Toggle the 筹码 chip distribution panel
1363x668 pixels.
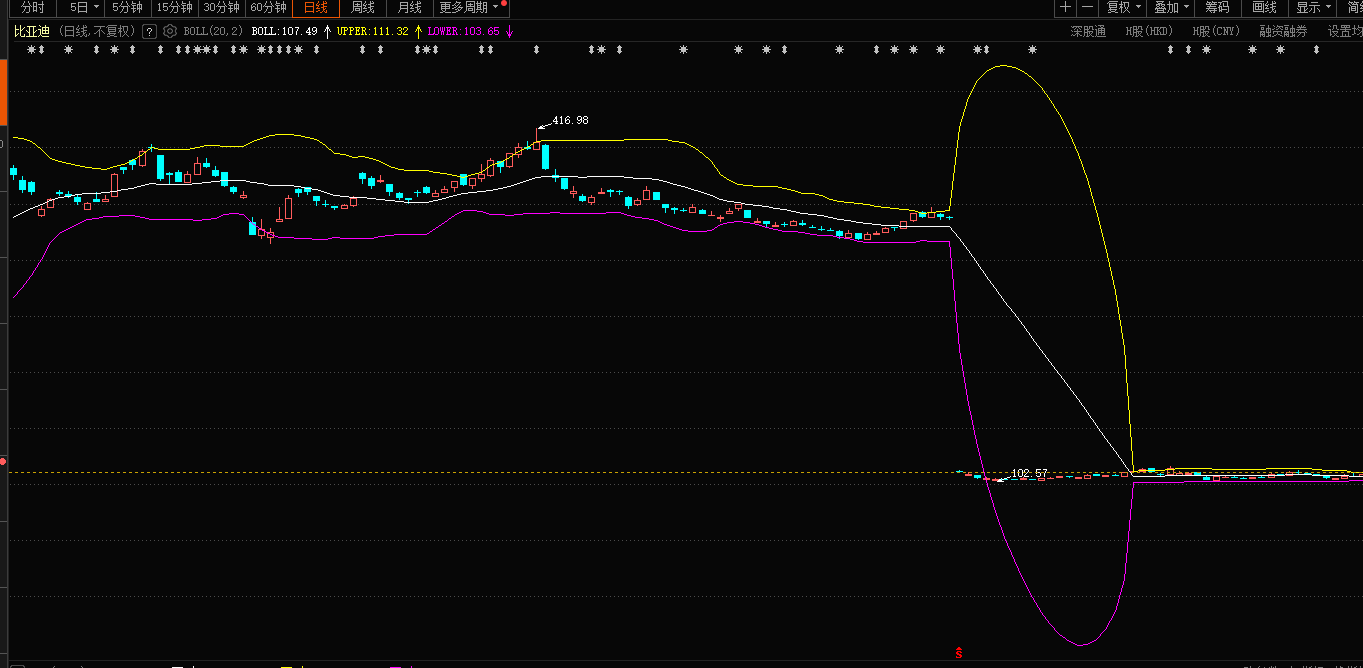click(1217, 8)
